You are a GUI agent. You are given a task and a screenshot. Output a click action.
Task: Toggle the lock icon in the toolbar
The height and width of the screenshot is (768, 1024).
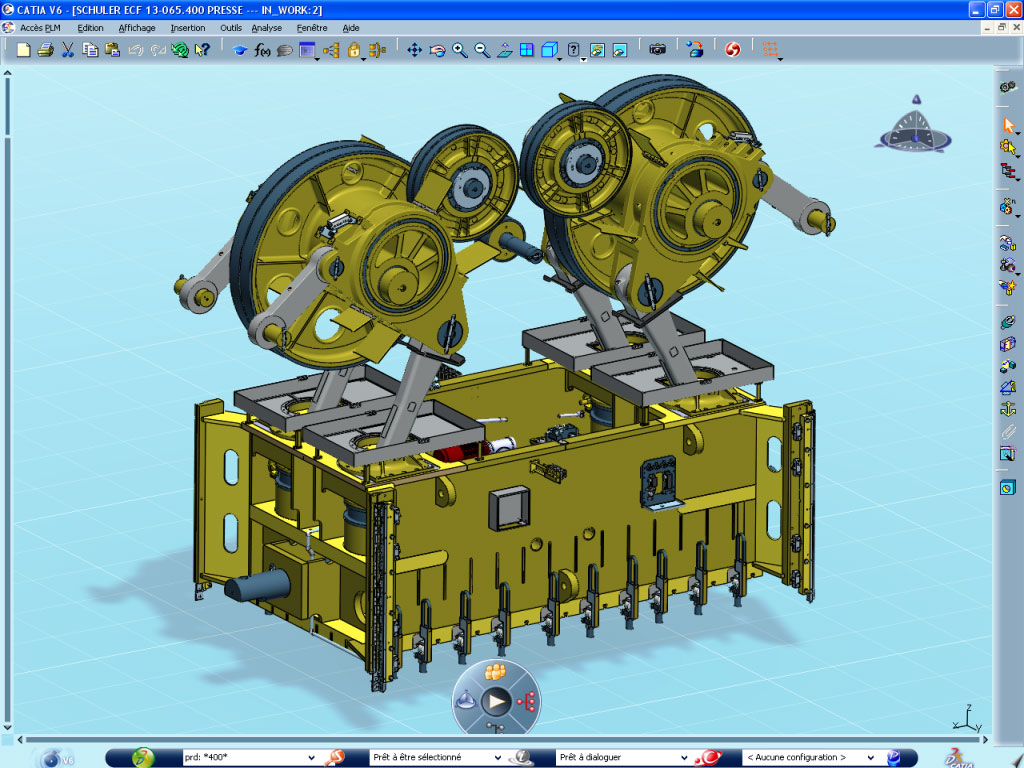coord(354,49)
